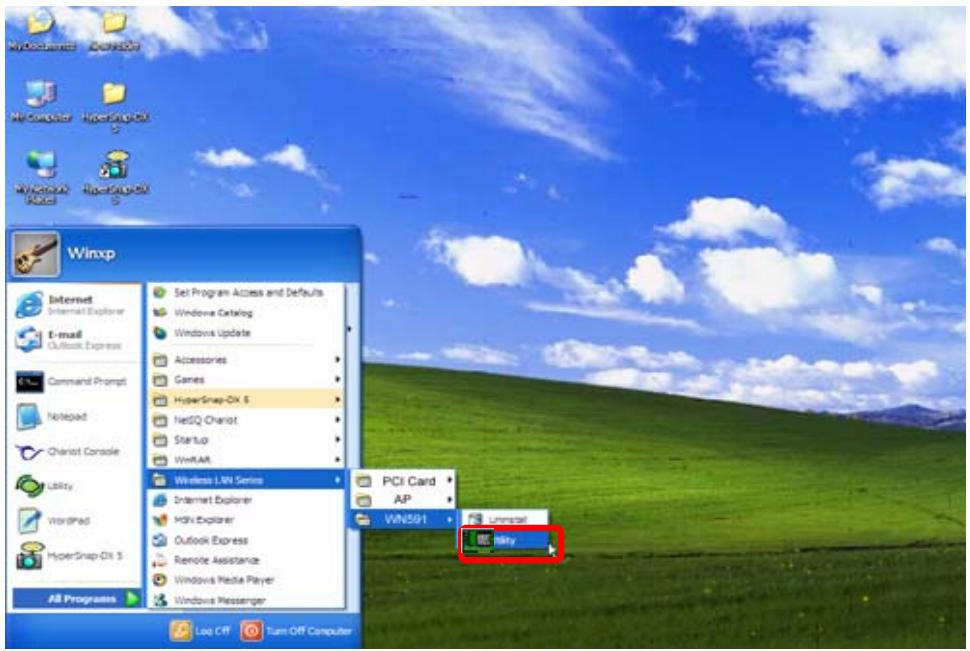This screenshot has height=651, width=970.
Task: Click the Winxp user account picture
Action: (x=36, y=254)
